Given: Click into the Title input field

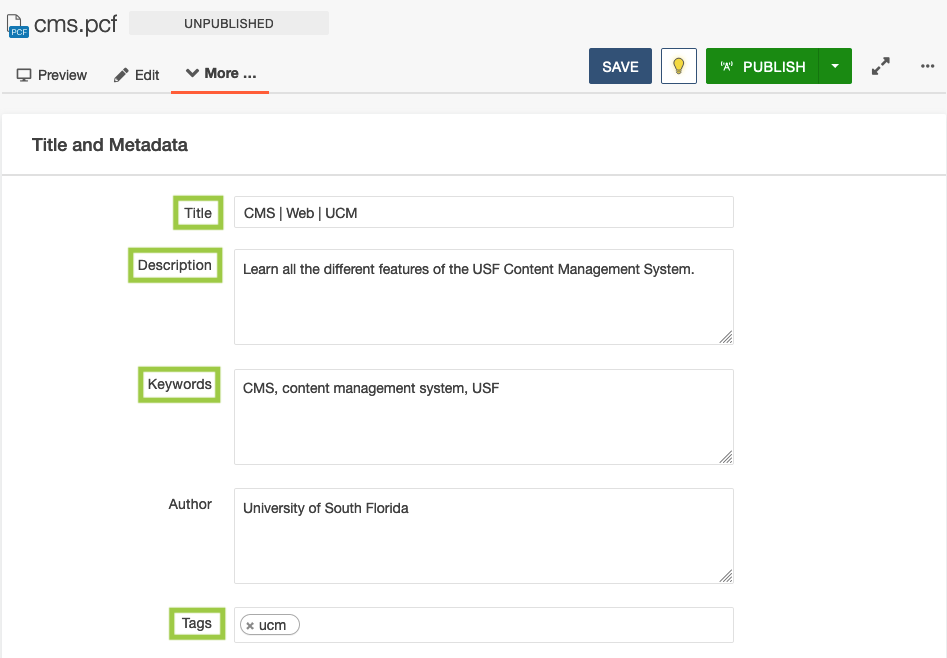Looking at the screenshot, I should [484, 212].
